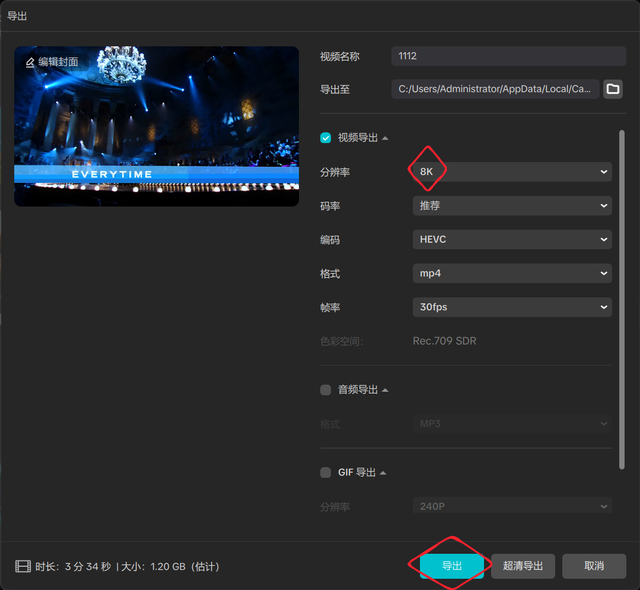Open the 格式 dropdown showing mp4
The image size is (640, 590).
[511, 273]
